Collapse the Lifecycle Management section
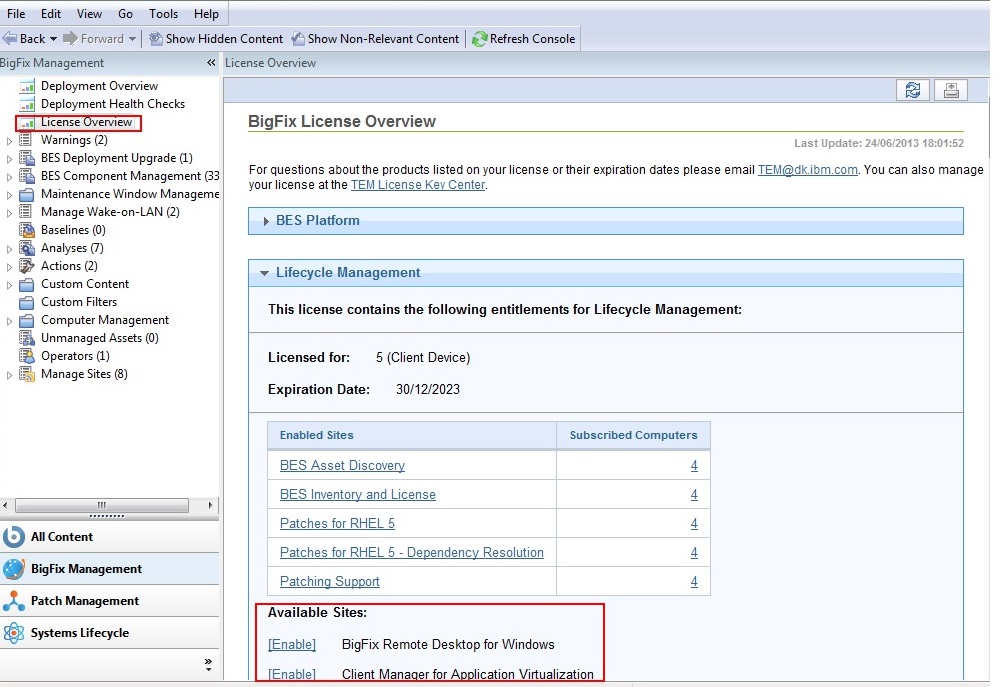 coord(265,273)
